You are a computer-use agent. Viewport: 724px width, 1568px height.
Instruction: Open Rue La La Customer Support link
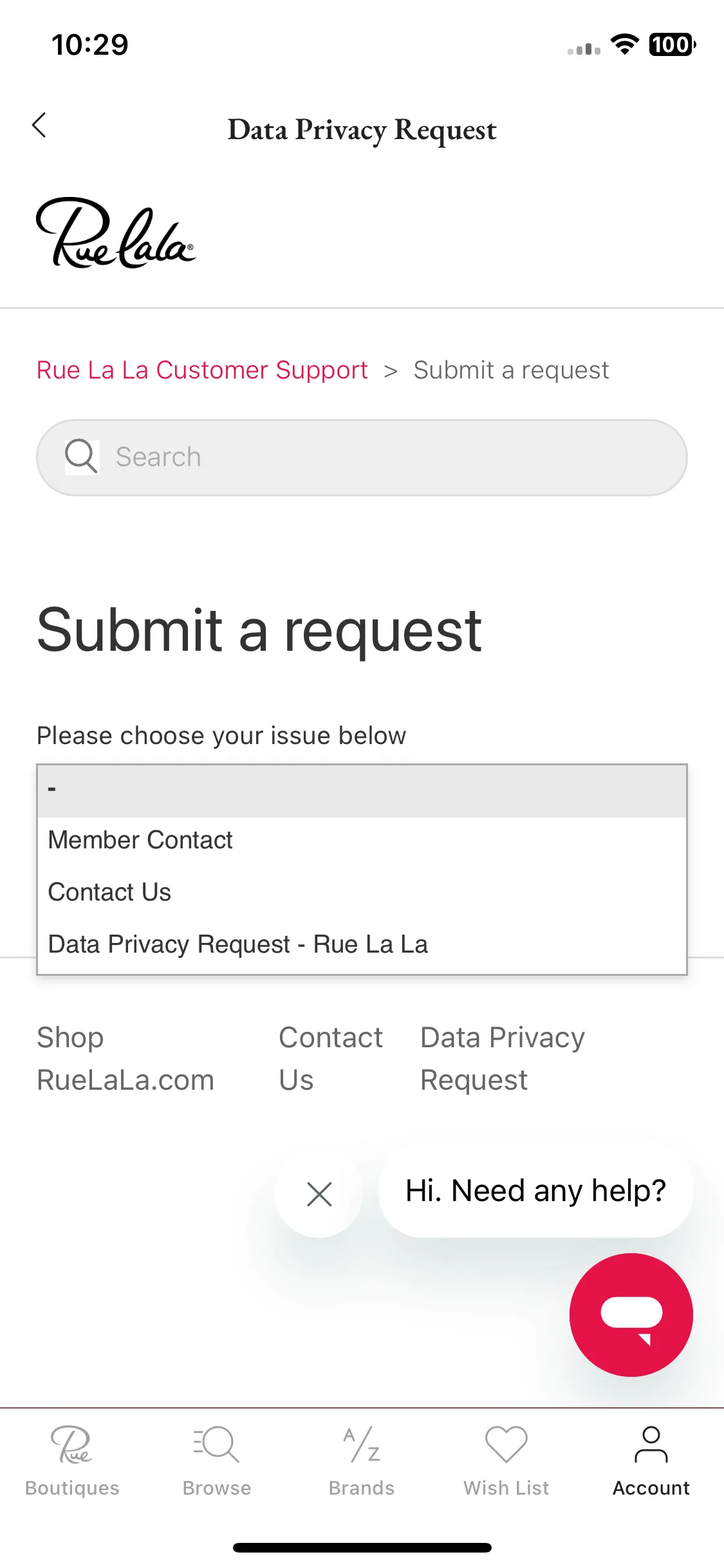point(202,370)
